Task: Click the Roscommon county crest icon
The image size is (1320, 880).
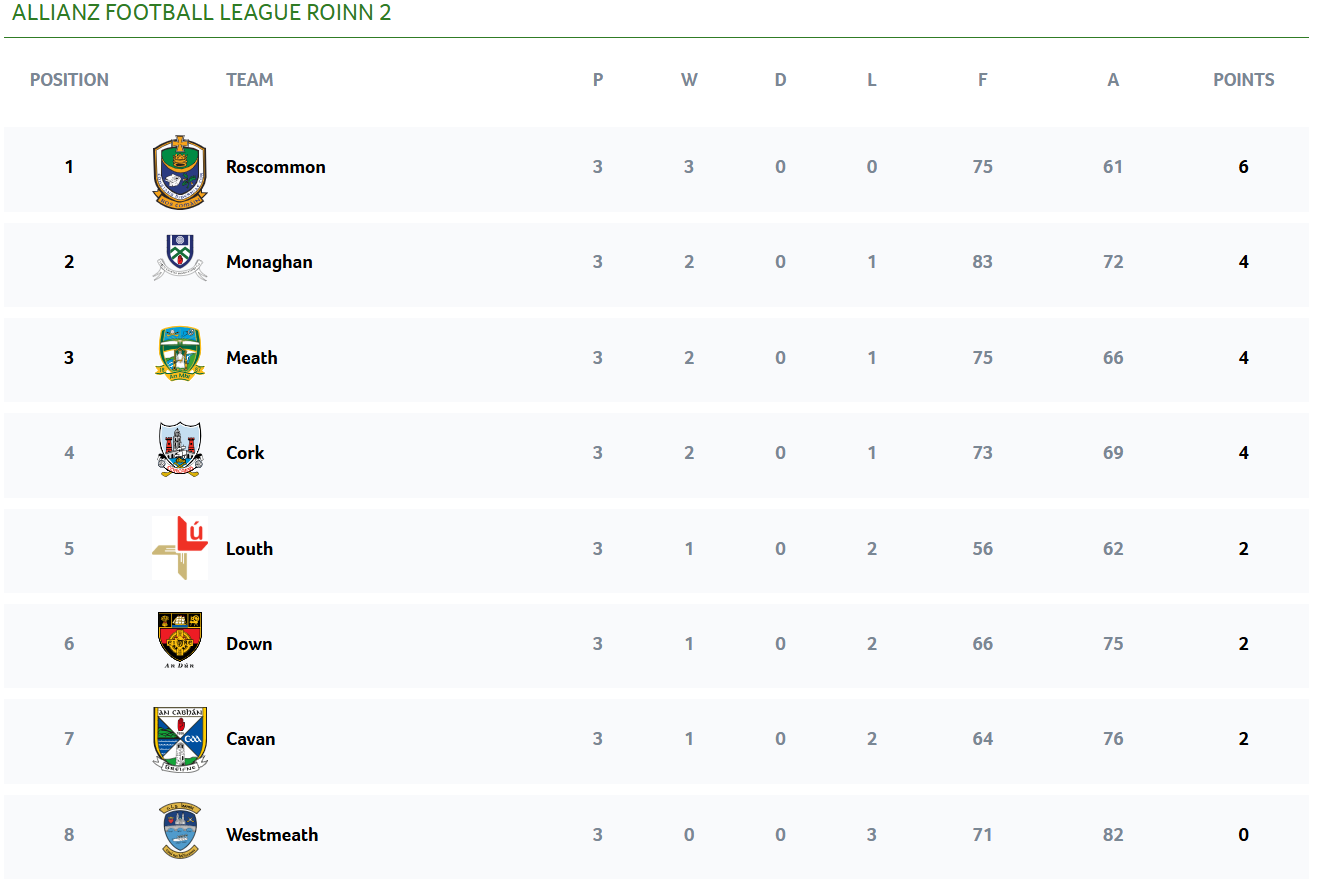Action: 180,170
